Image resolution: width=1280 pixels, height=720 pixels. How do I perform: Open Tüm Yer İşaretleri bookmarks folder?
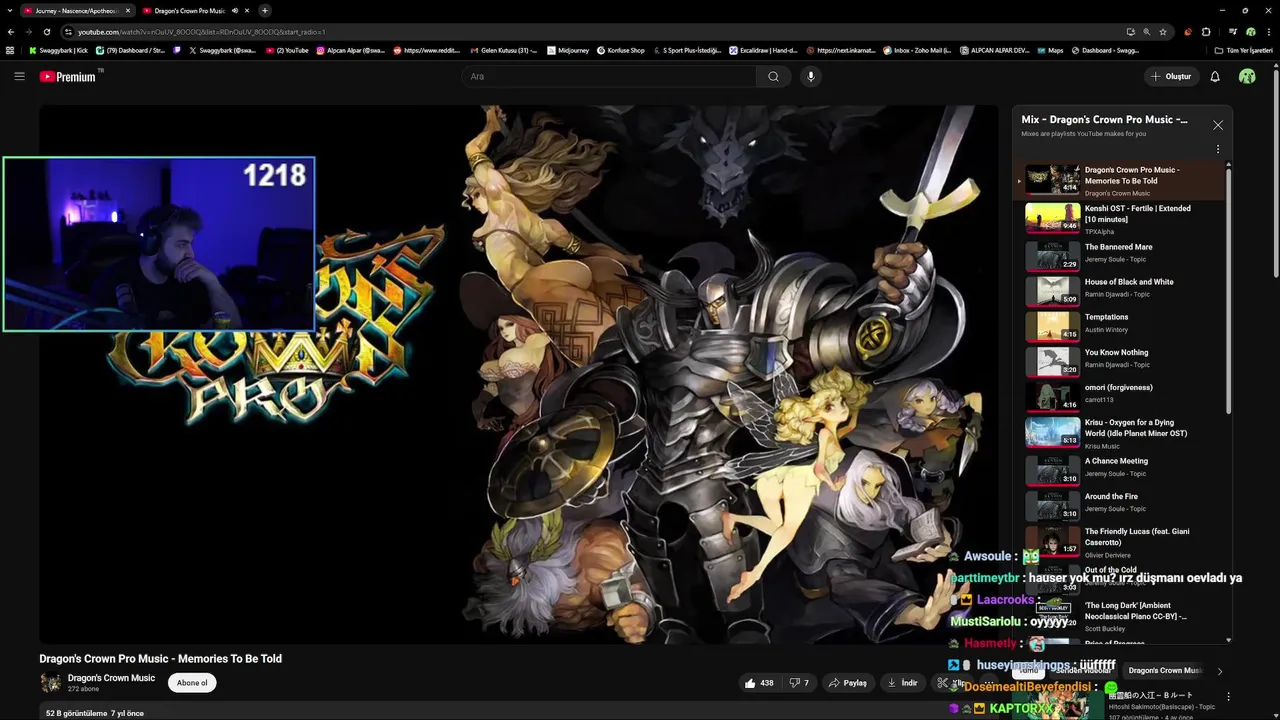(1243, 50)
